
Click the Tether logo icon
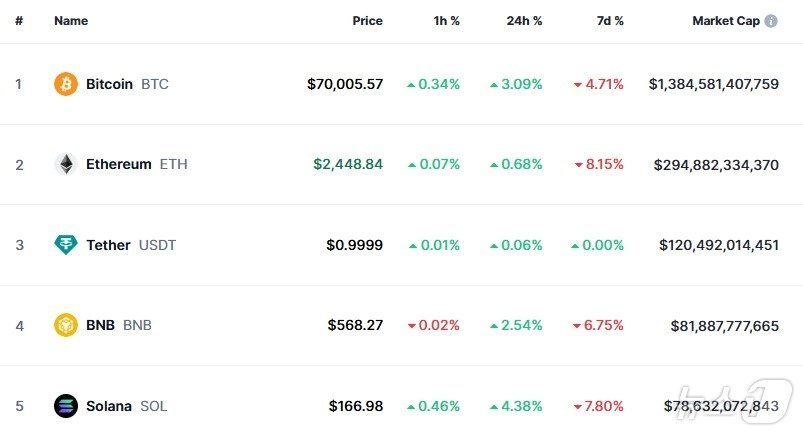pos(66,245)
